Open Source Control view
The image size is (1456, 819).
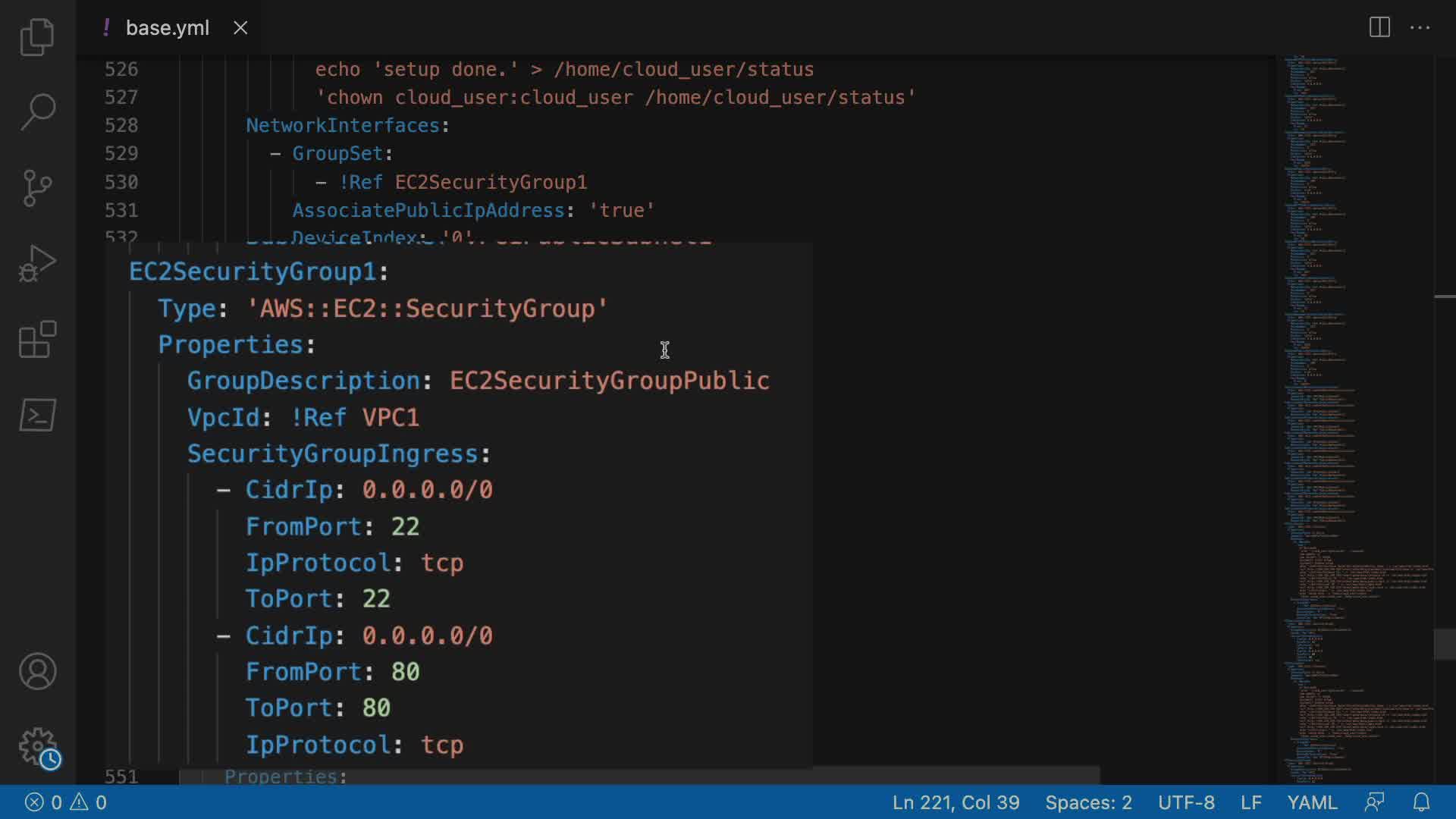(37, 187)
